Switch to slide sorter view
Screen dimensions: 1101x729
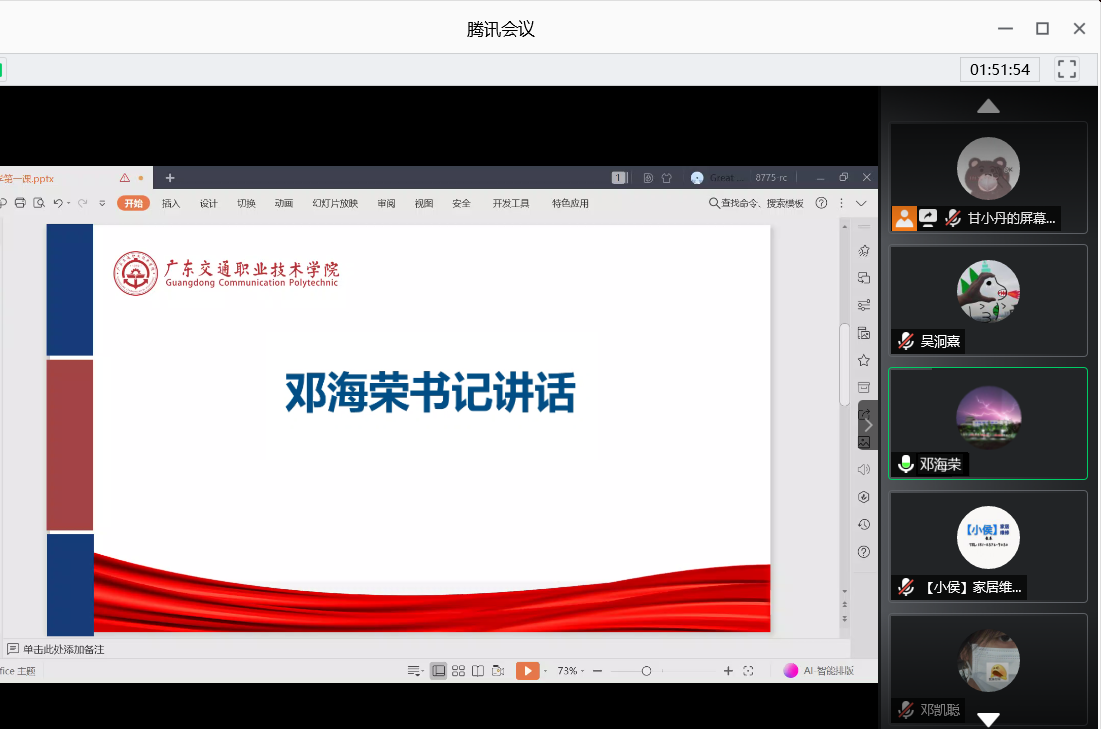pyautogui.click(x=459, y=671)
